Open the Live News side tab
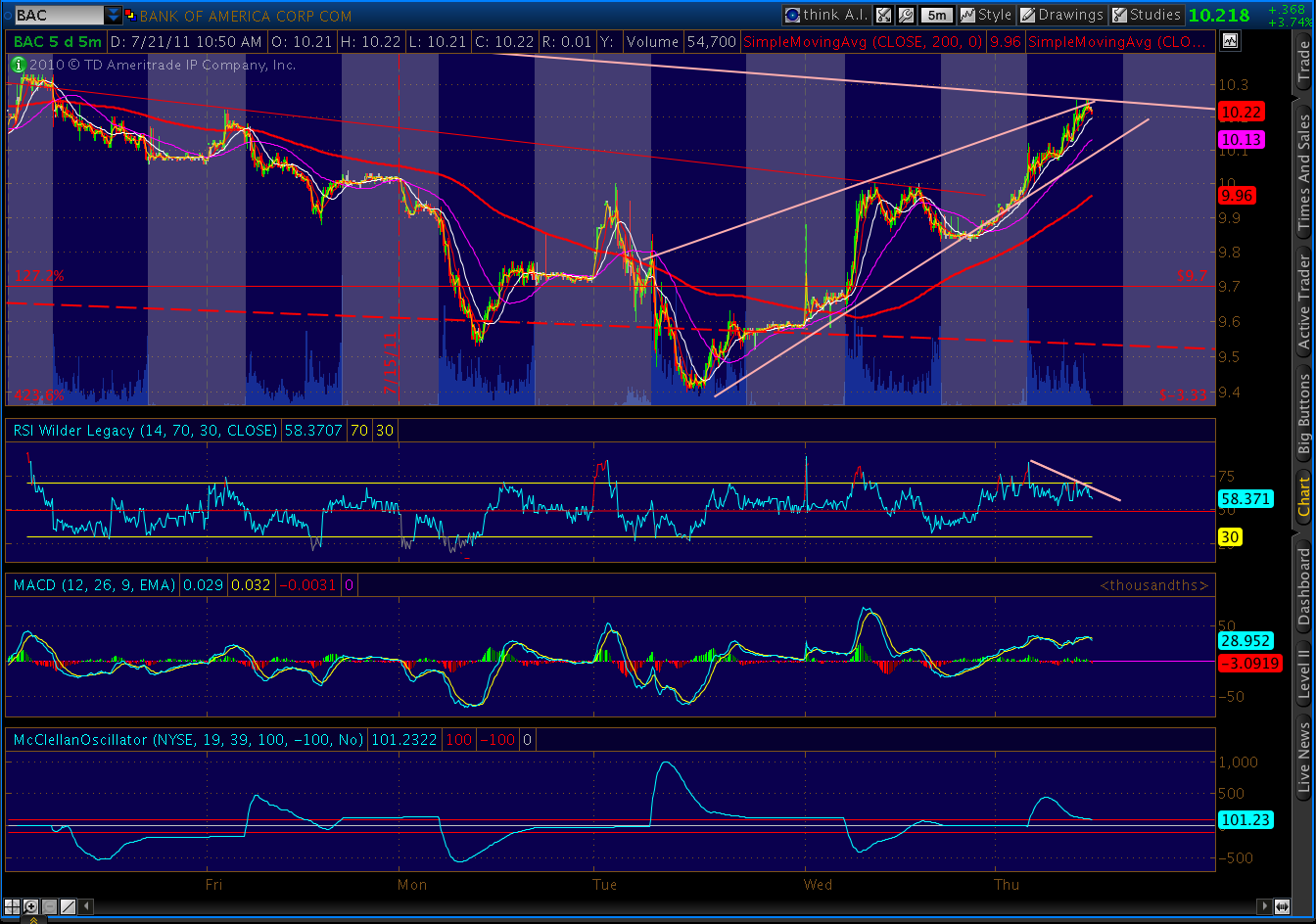This screenshot has width=1316, height=924. pyautogui.click(x=1303, y=757)
